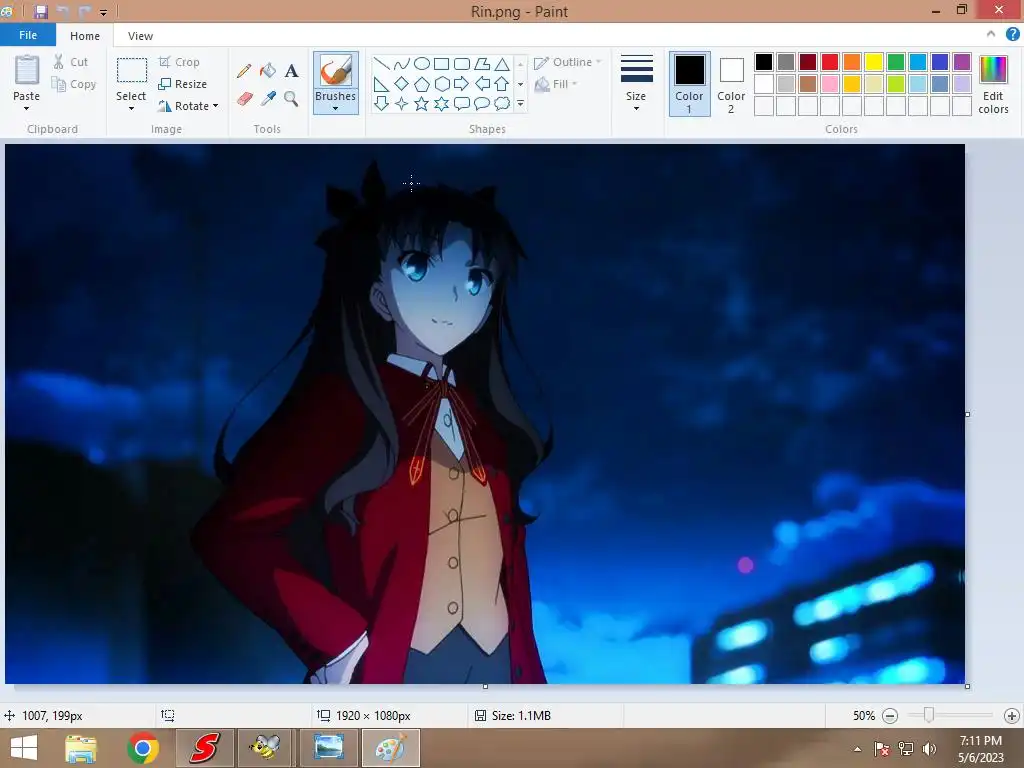Click the Brushes tool icon

[336, 71]
